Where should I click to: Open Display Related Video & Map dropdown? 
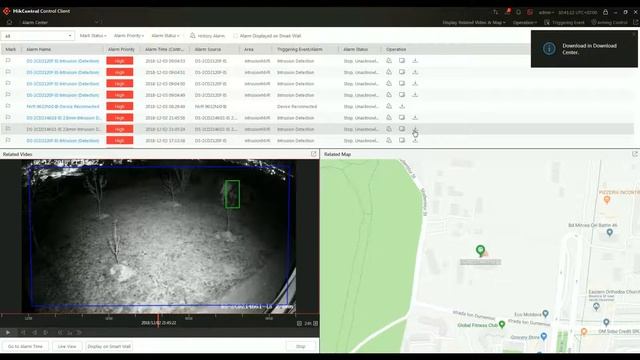pyautogui.click(x=474, y=22)
